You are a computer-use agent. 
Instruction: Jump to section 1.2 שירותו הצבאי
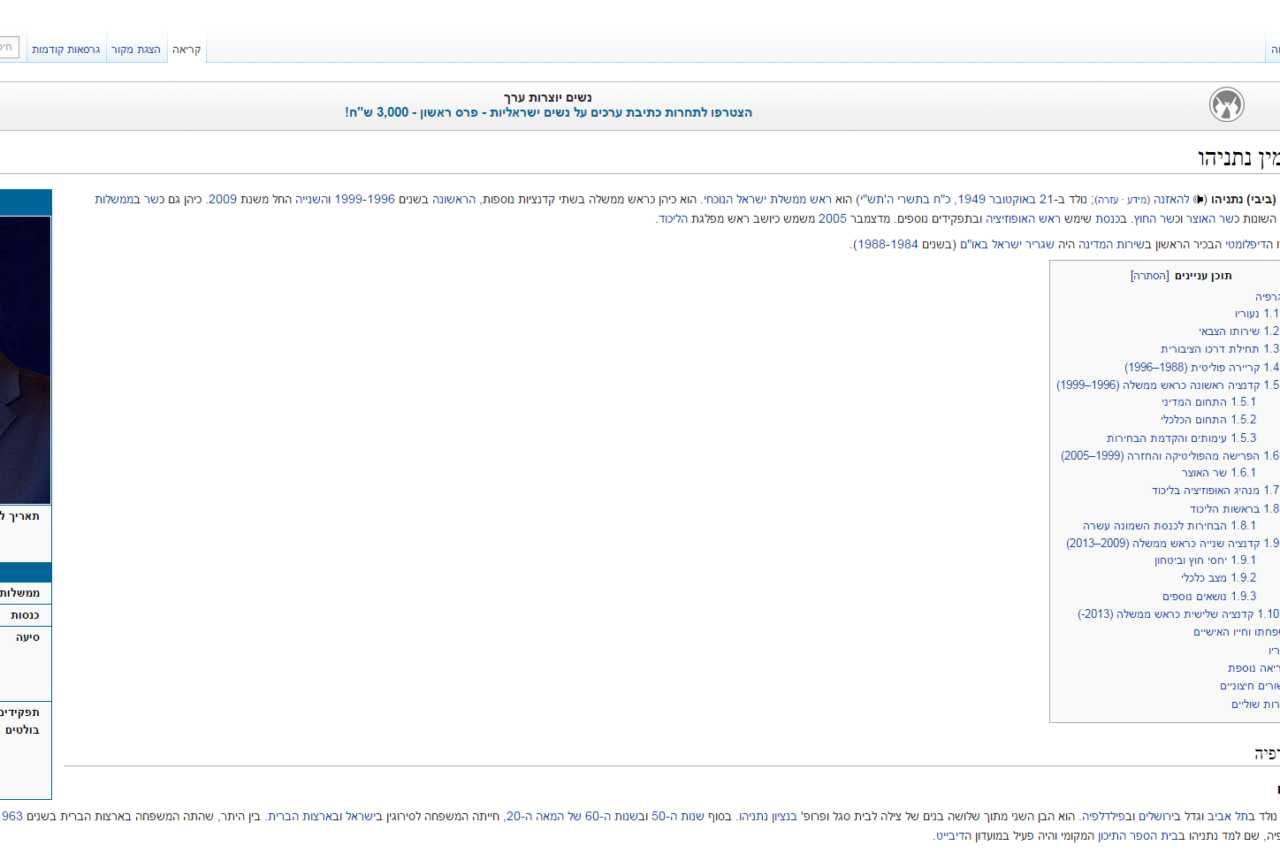point(1239,331)
